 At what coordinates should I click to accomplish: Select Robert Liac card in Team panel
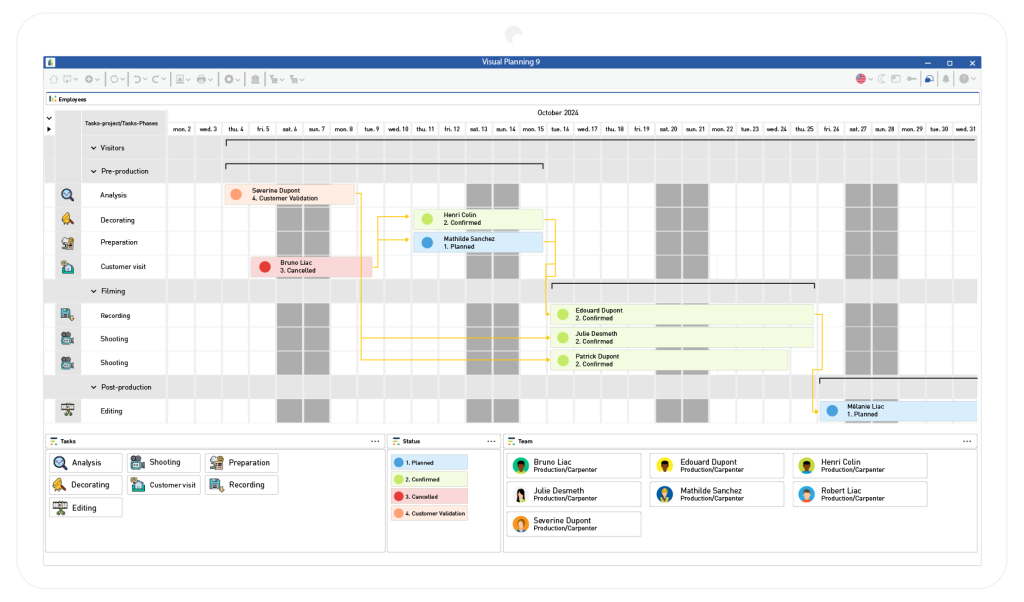click(x=860, y=494)
